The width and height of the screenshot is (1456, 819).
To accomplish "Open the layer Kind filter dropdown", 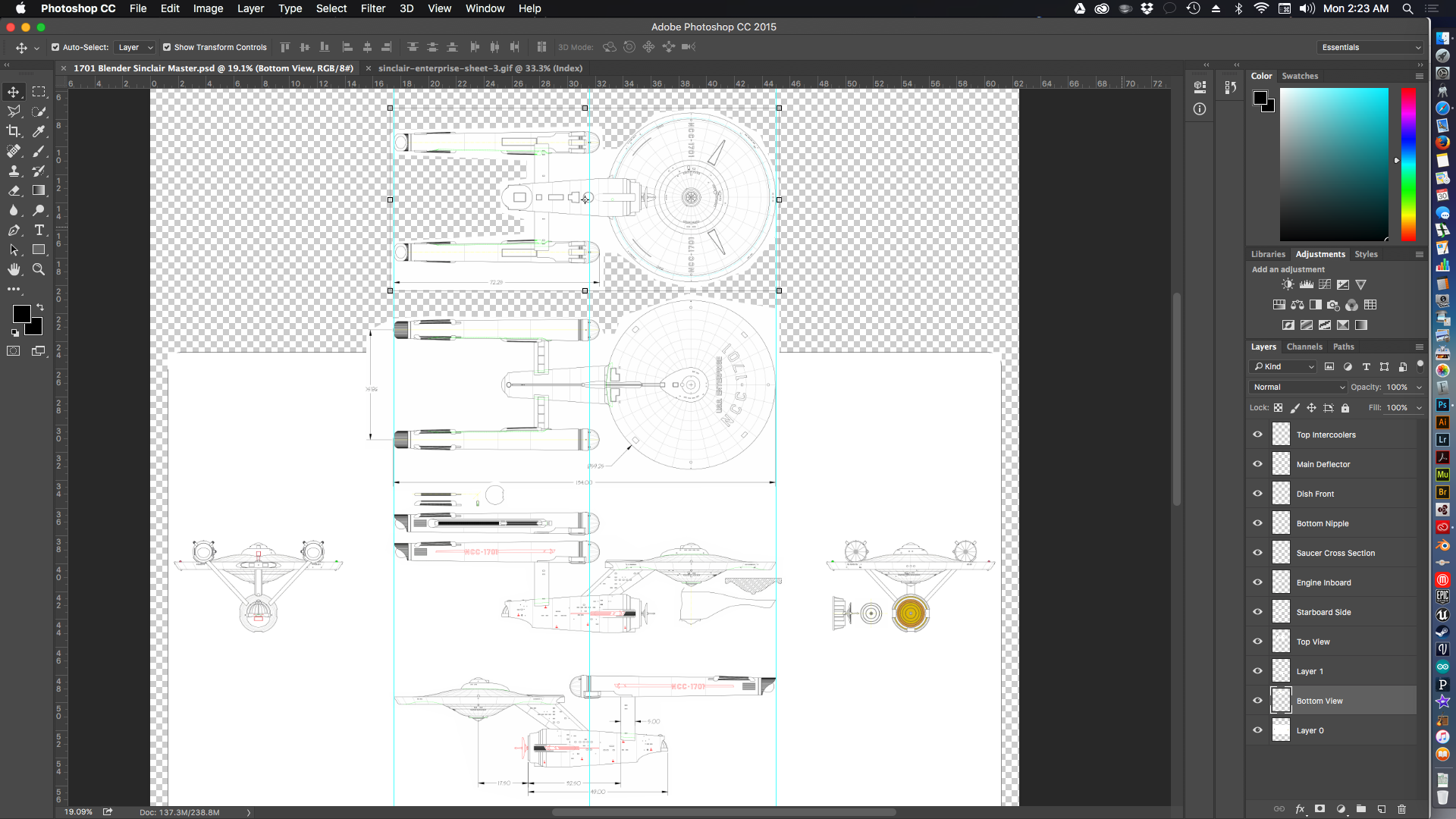I will coord(1284,366).
